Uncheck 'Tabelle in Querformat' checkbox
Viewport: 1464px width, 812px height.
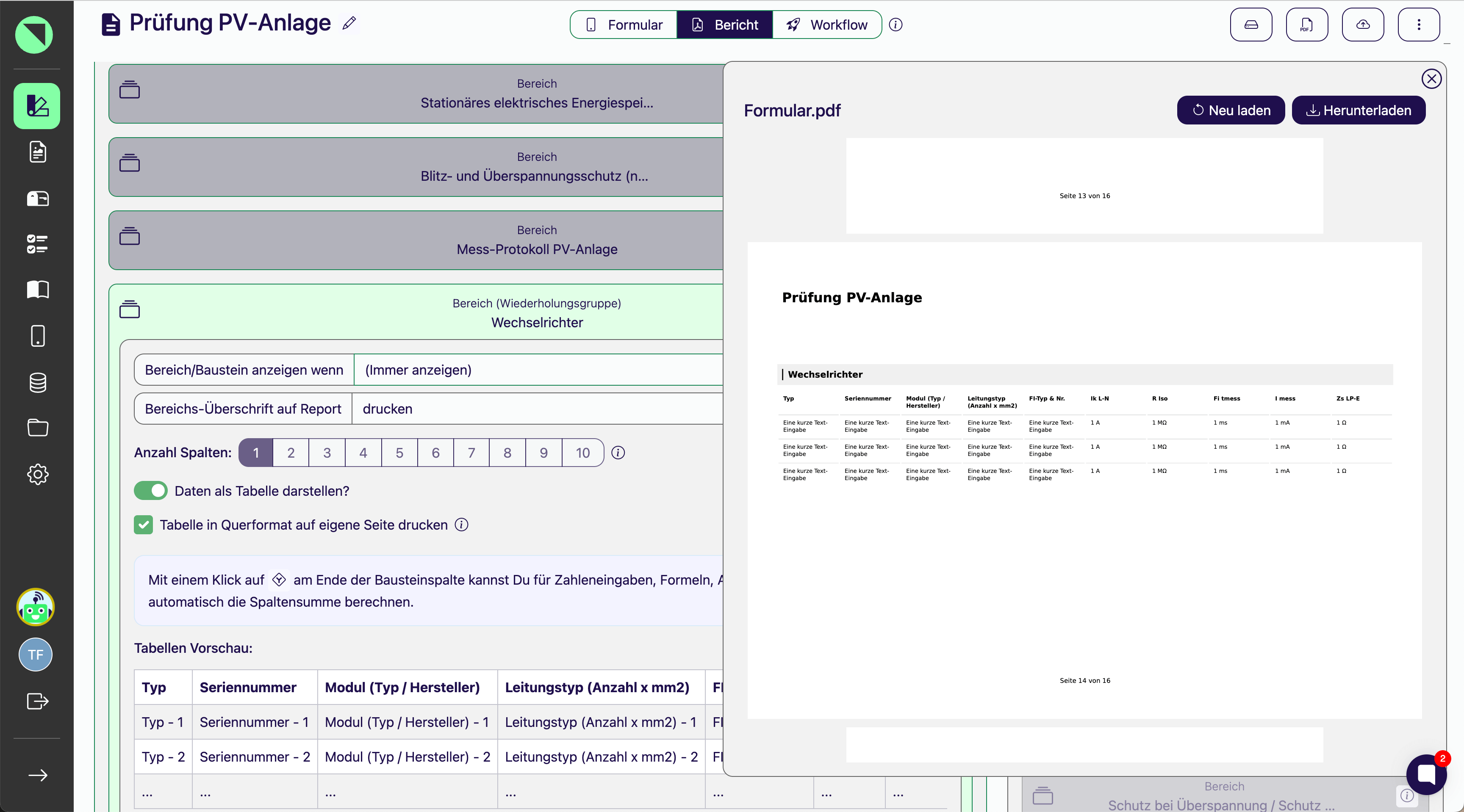point(143,525)
